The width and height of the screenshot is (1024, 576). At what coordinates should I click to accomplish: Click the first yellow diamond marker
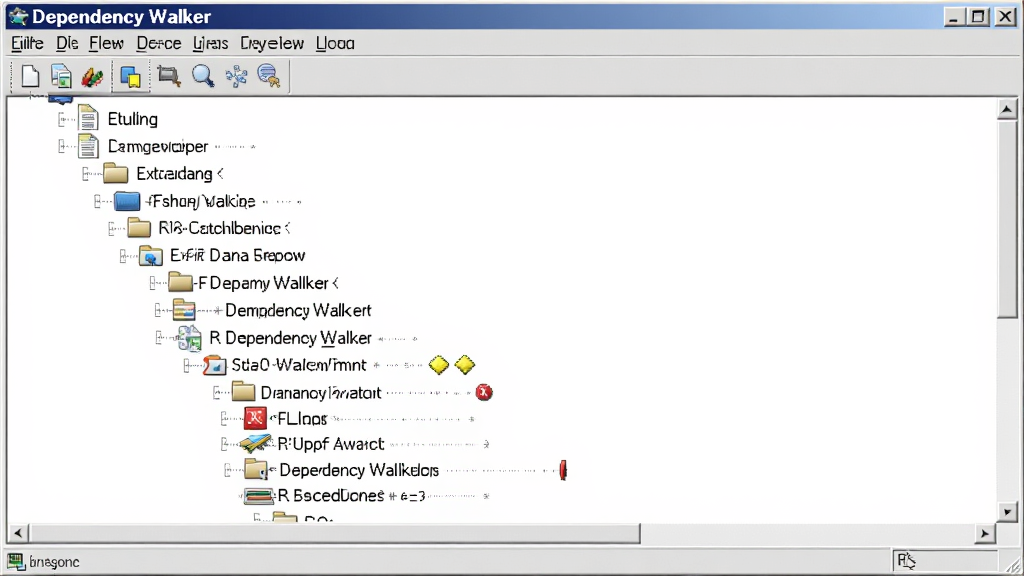pos(439,365)
